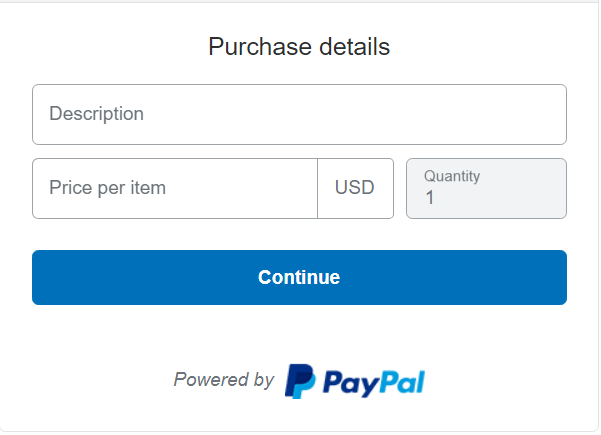601x435 pixels.
Task: Click the 'Price per item' placeholder text
Action: point(107,188)
